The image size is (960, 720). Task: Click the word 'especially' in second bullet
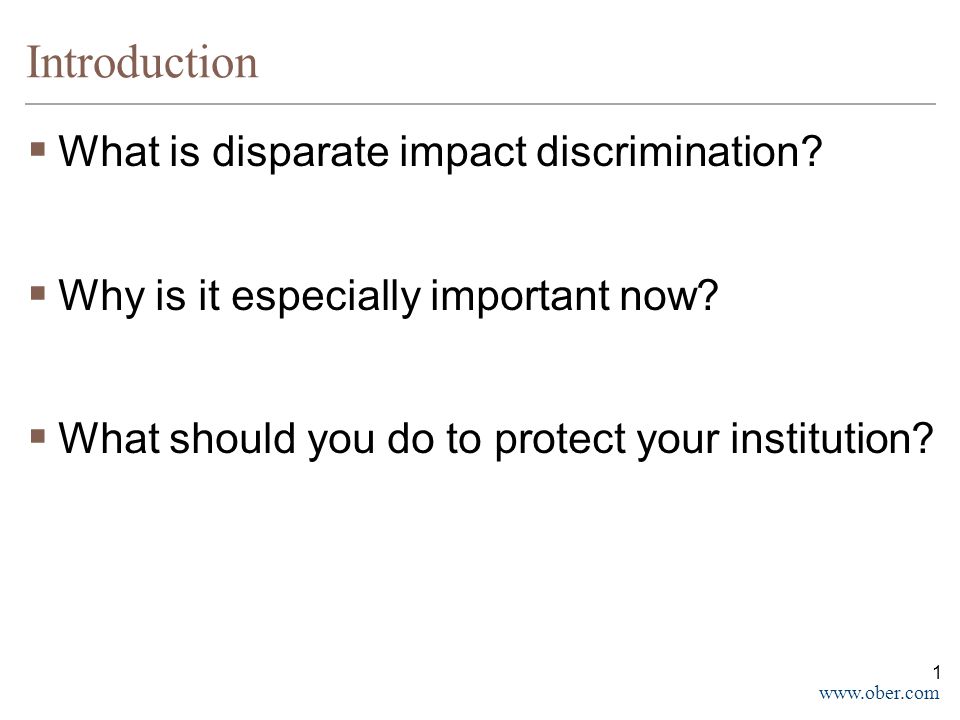(326, 298)
